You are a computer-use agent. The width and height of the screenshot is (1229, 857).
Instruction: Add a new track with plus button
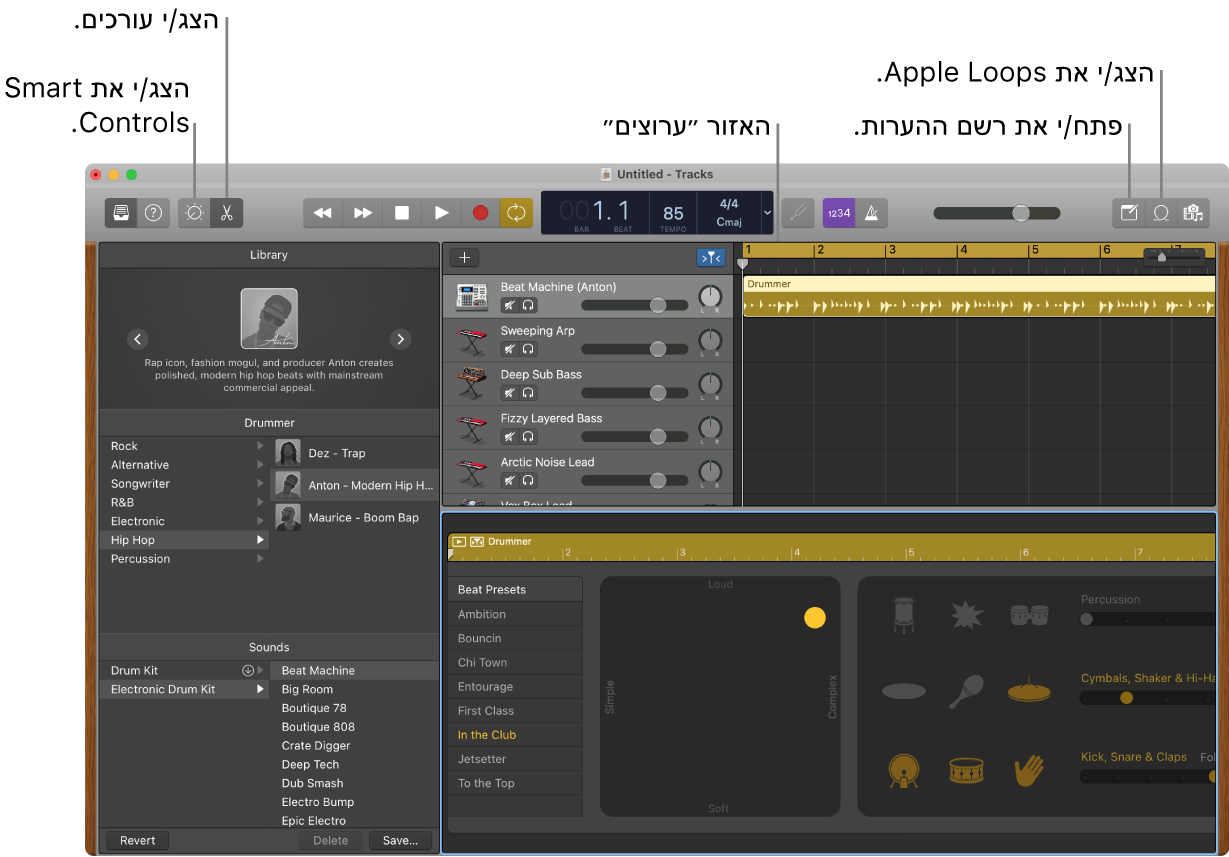(x=464, y=258)
